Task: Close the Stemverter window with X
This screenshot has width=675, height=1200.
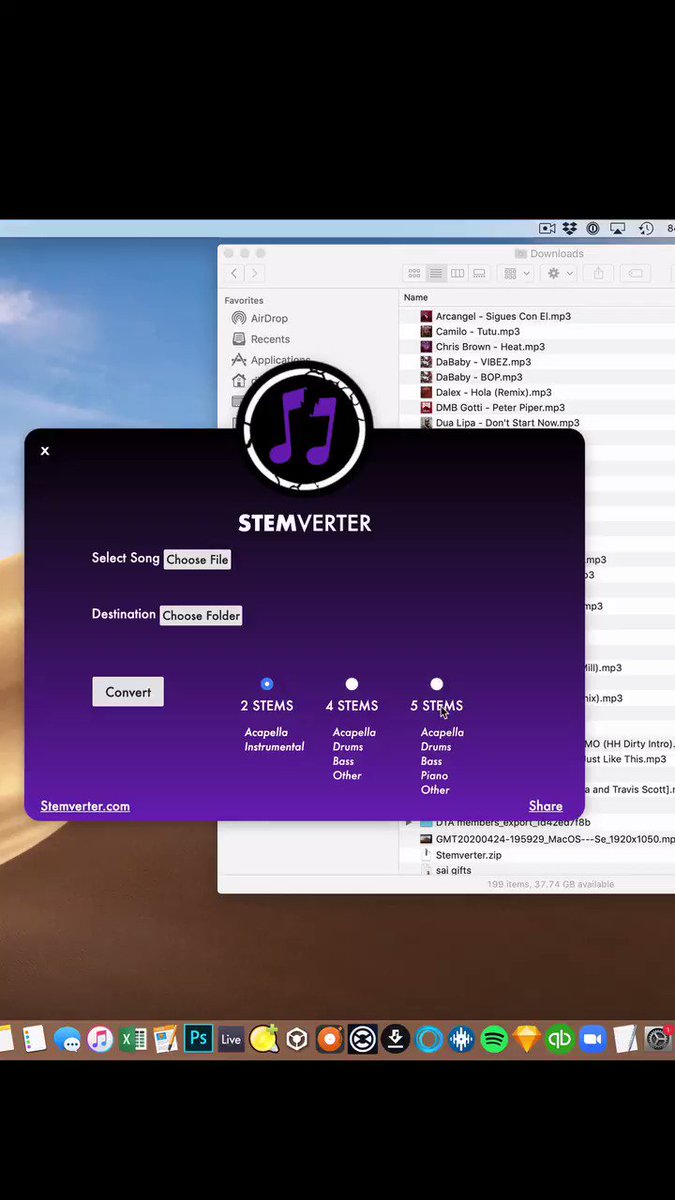Action: coord(45,451)
